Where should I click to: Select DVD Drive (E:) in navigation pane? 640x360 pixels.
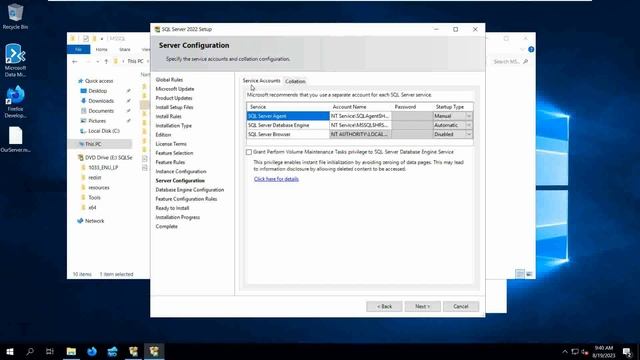pos(108,157)
